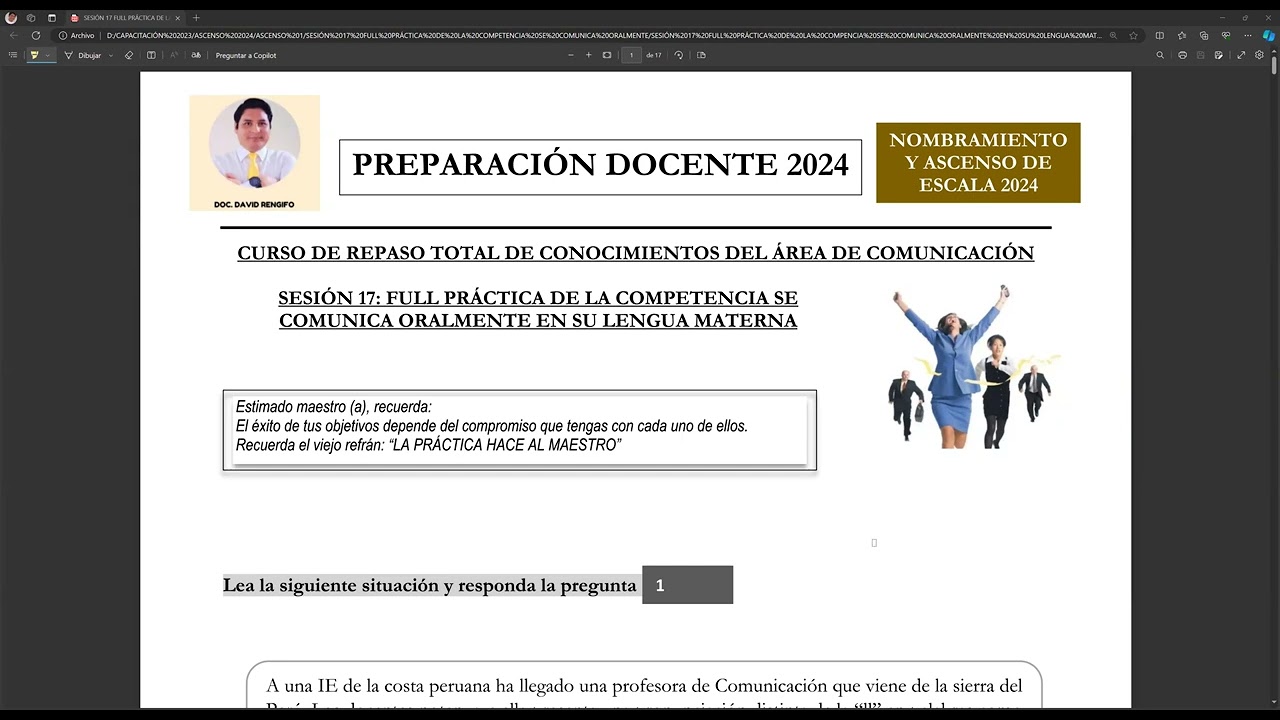Click Lea la siguiente situación text
The width and height of the screenshot is (1280, 720).
click(429, 585)
